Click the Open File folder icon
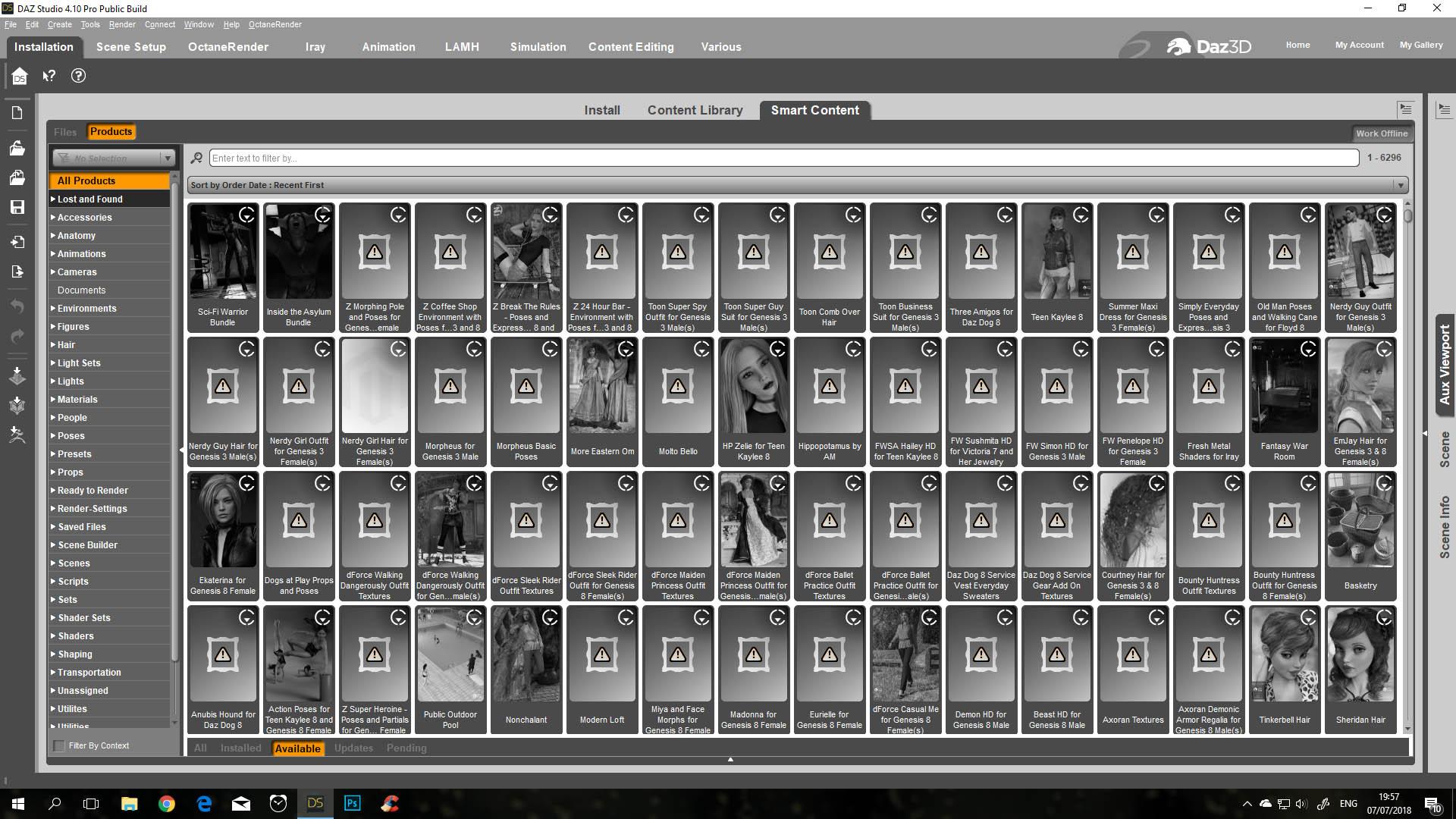This screenshot has height=819, width=1456. (x=17, y=148)
